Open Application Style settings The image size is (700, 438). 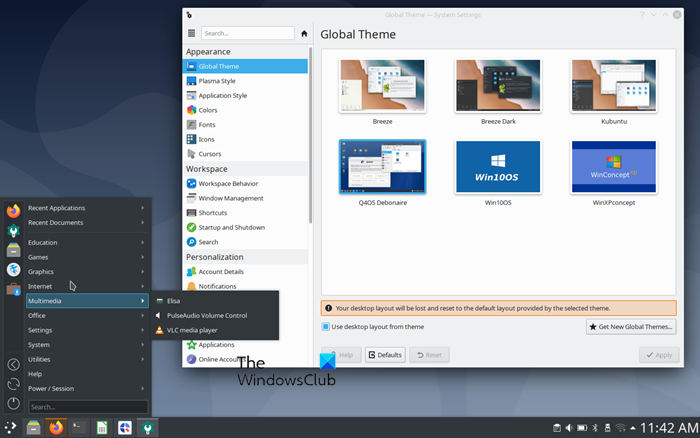pos(245,96)
